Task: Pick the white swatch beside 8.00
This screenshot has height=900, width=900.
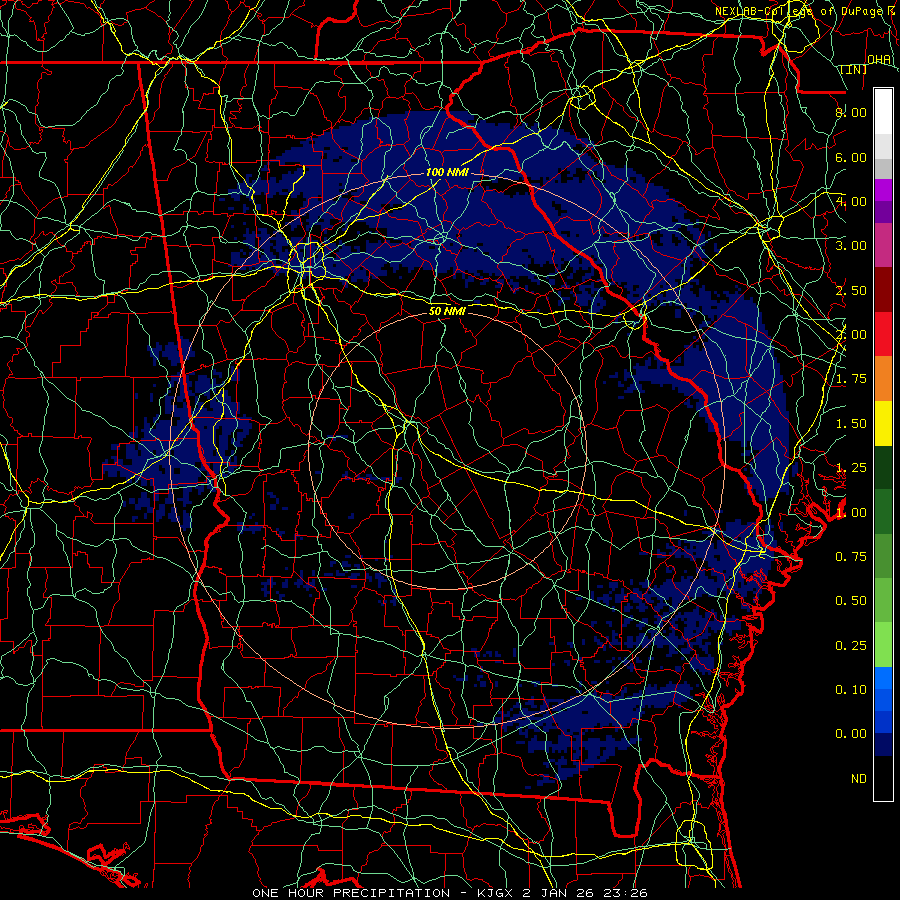Action: [883, 112]
